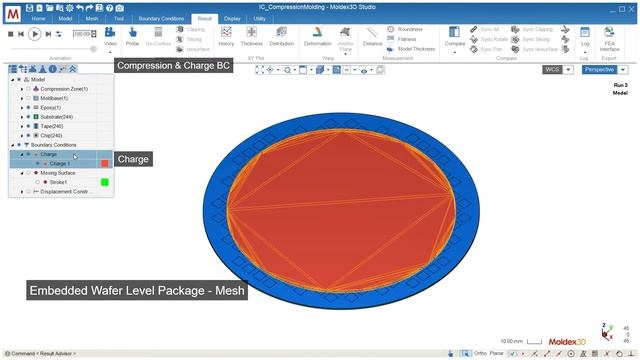
Task: Switch to the Utility tab
Action: 259,19
